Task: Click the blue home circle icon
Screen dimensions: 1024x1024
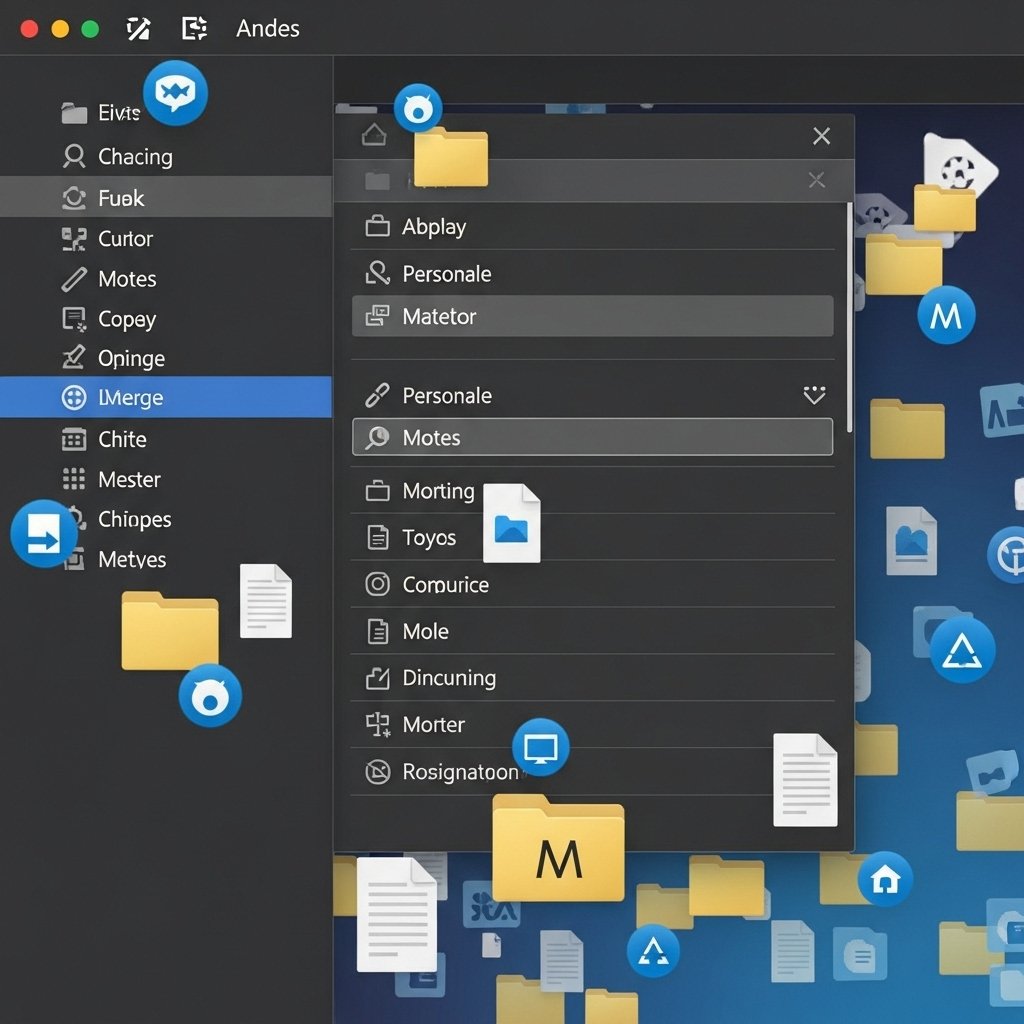Action: click(x=885, y=879)
